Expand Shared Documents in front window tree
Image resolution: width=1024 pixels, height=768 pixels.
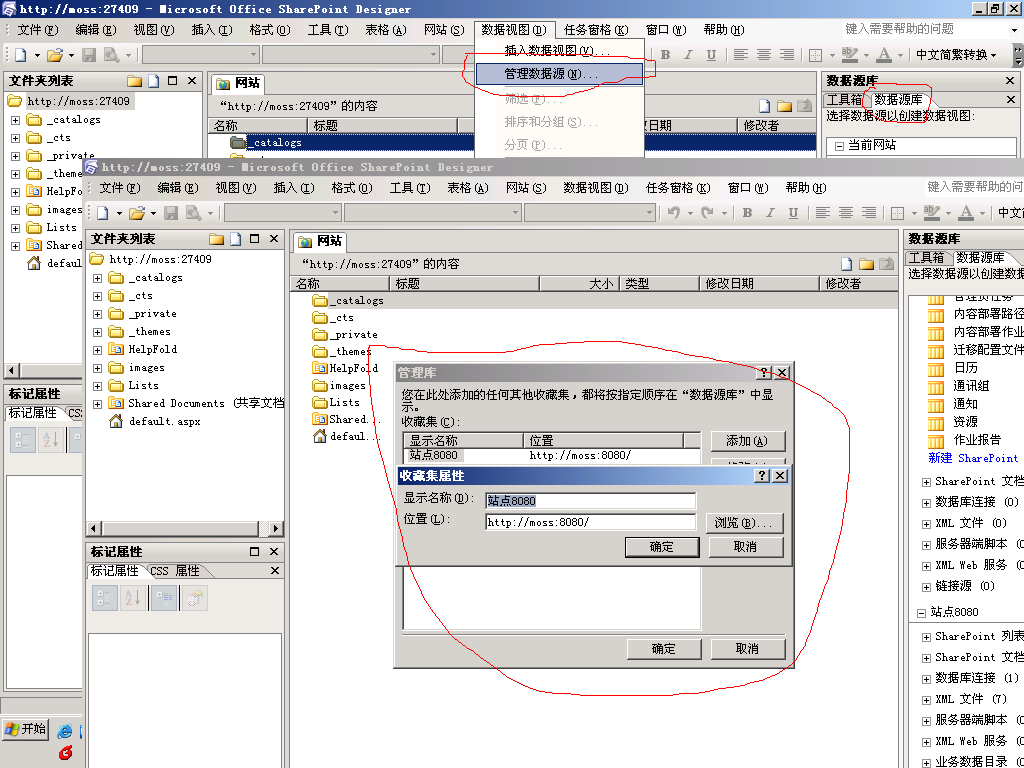click(97, 404)
